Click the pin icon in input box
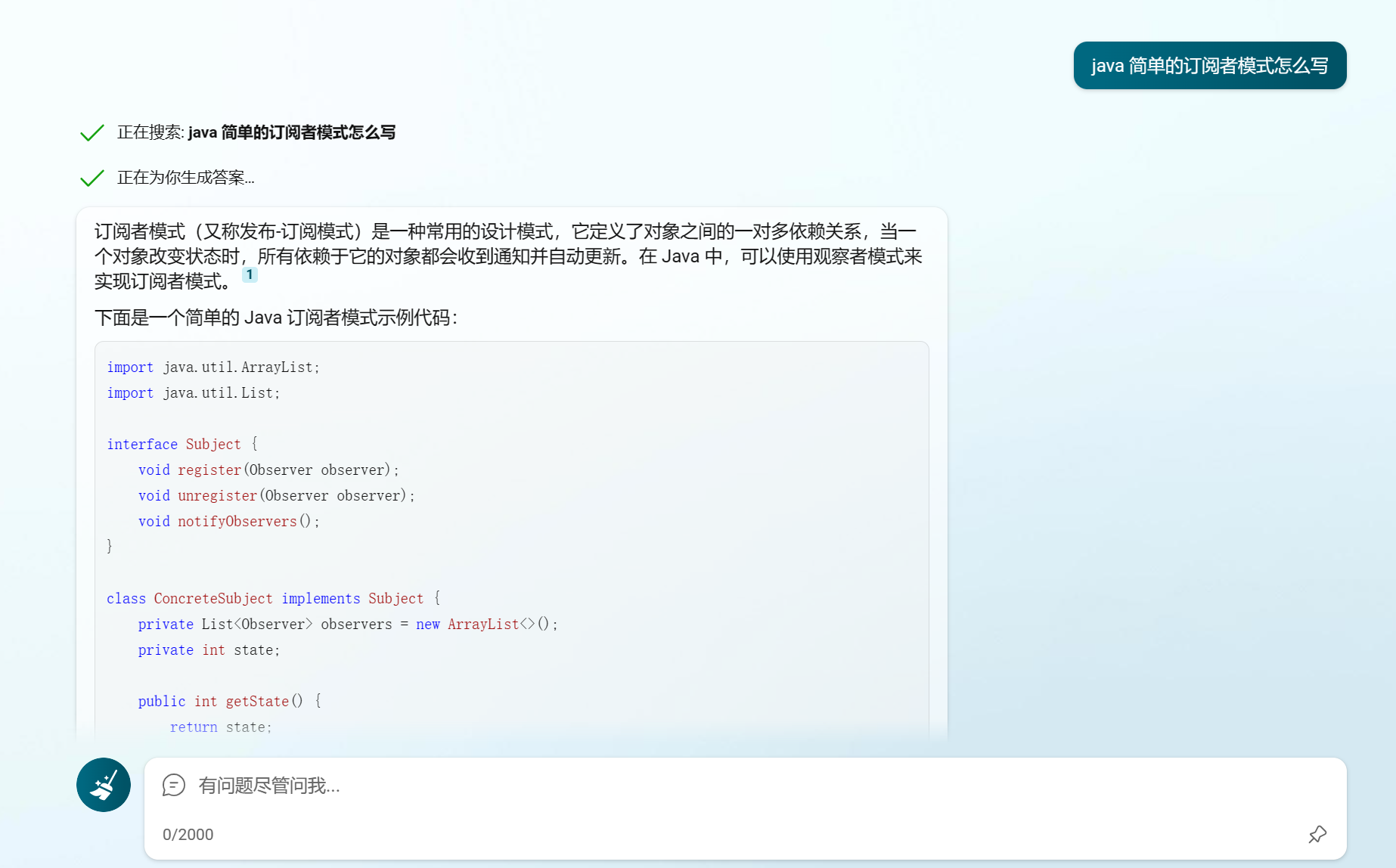 (x=1317, y=834)
